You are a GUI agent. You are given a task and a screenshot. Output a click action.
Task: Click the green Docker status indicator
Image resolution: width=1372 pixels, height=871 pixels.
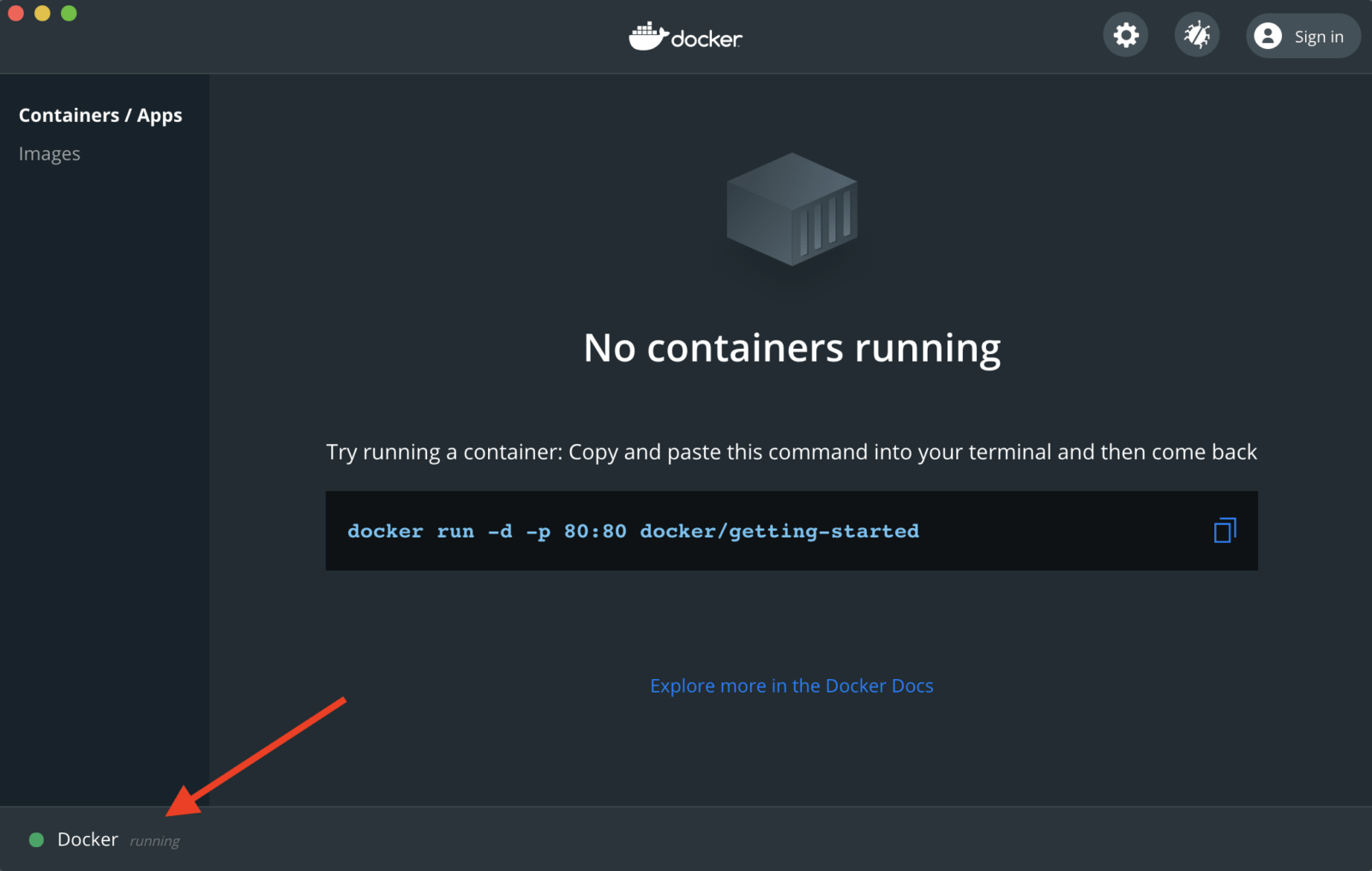(x=36, y=840)
